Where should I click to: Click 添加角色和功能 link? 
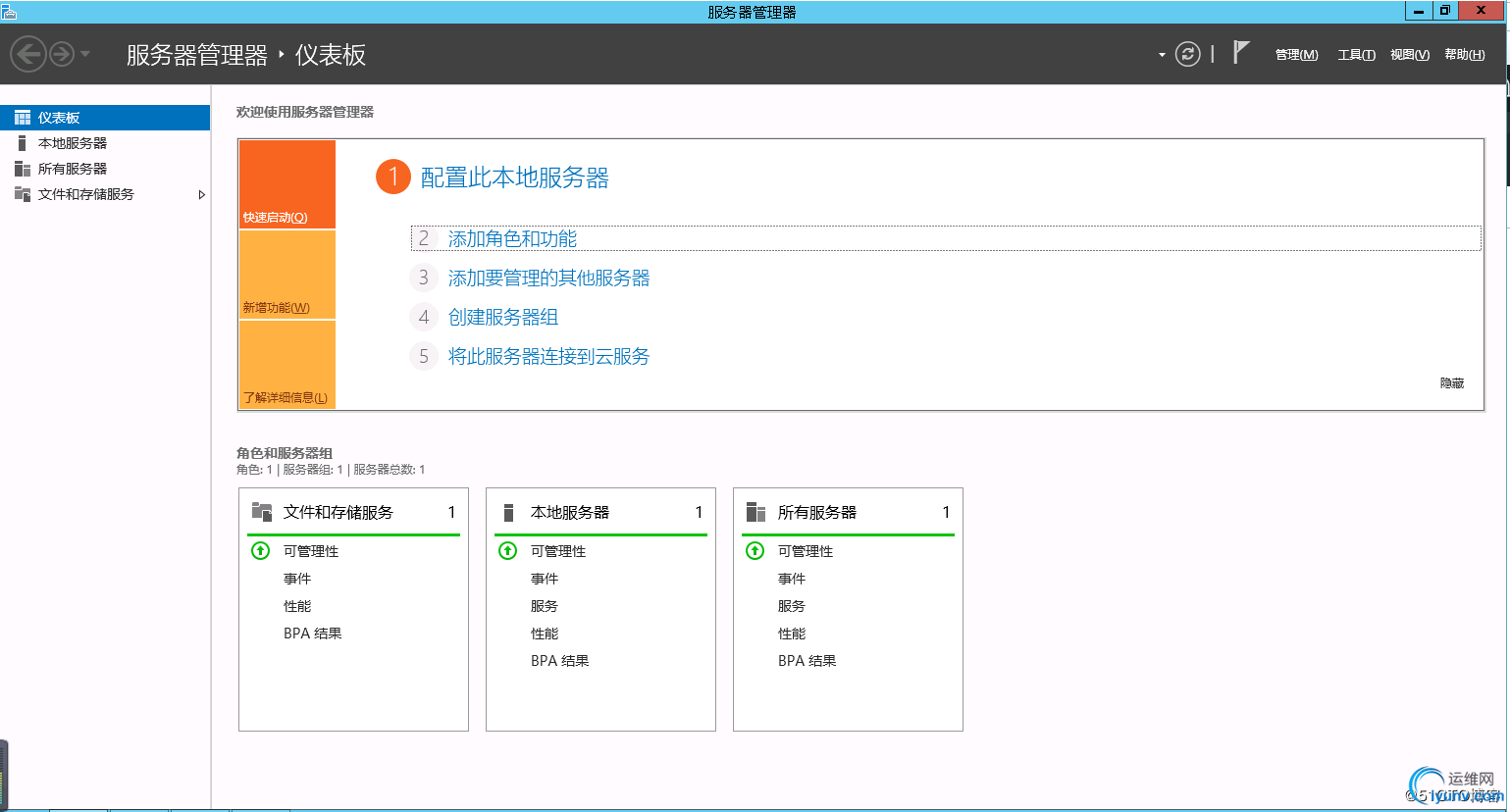tap(512, 238)
